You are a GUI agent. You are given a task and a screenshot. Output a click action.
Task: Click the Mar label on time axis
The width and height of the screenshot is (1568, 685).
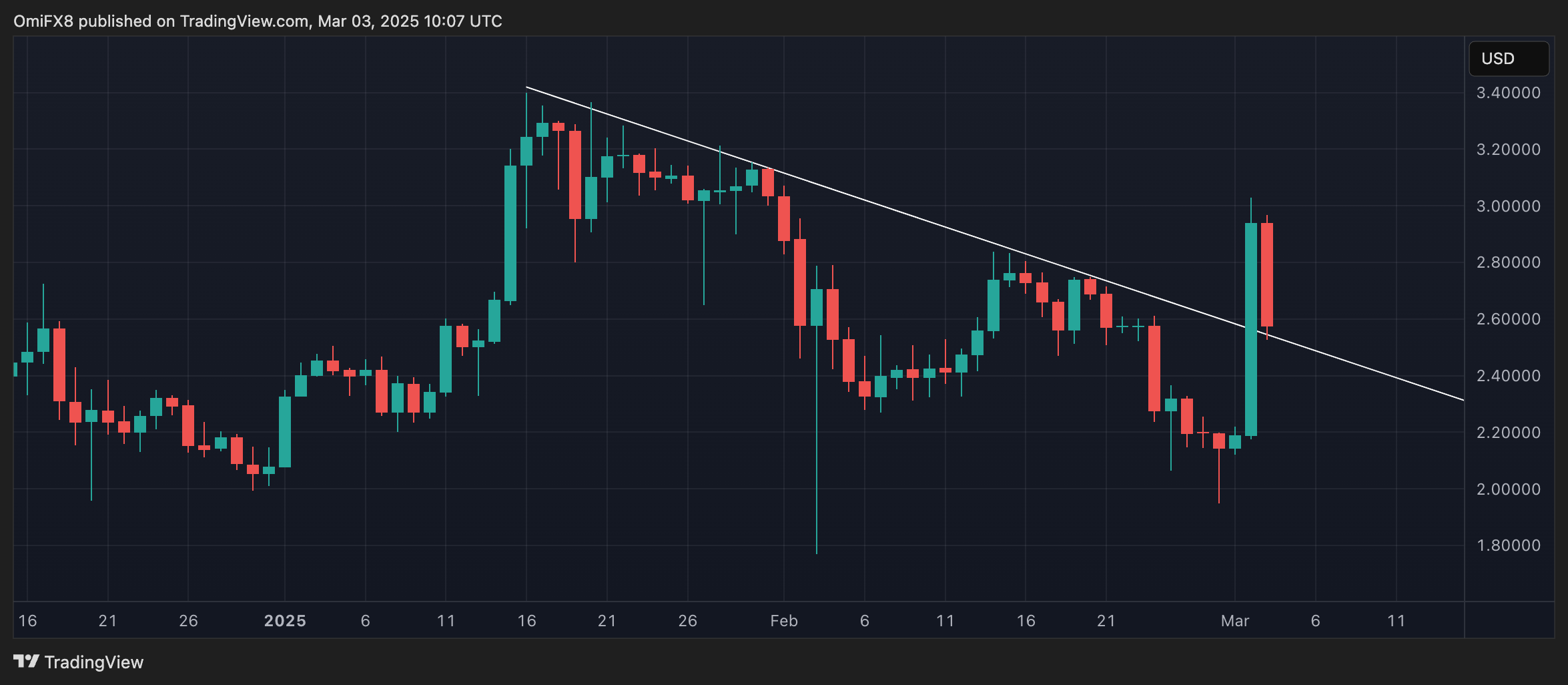pyautogui.click(x=1235, y=621)
